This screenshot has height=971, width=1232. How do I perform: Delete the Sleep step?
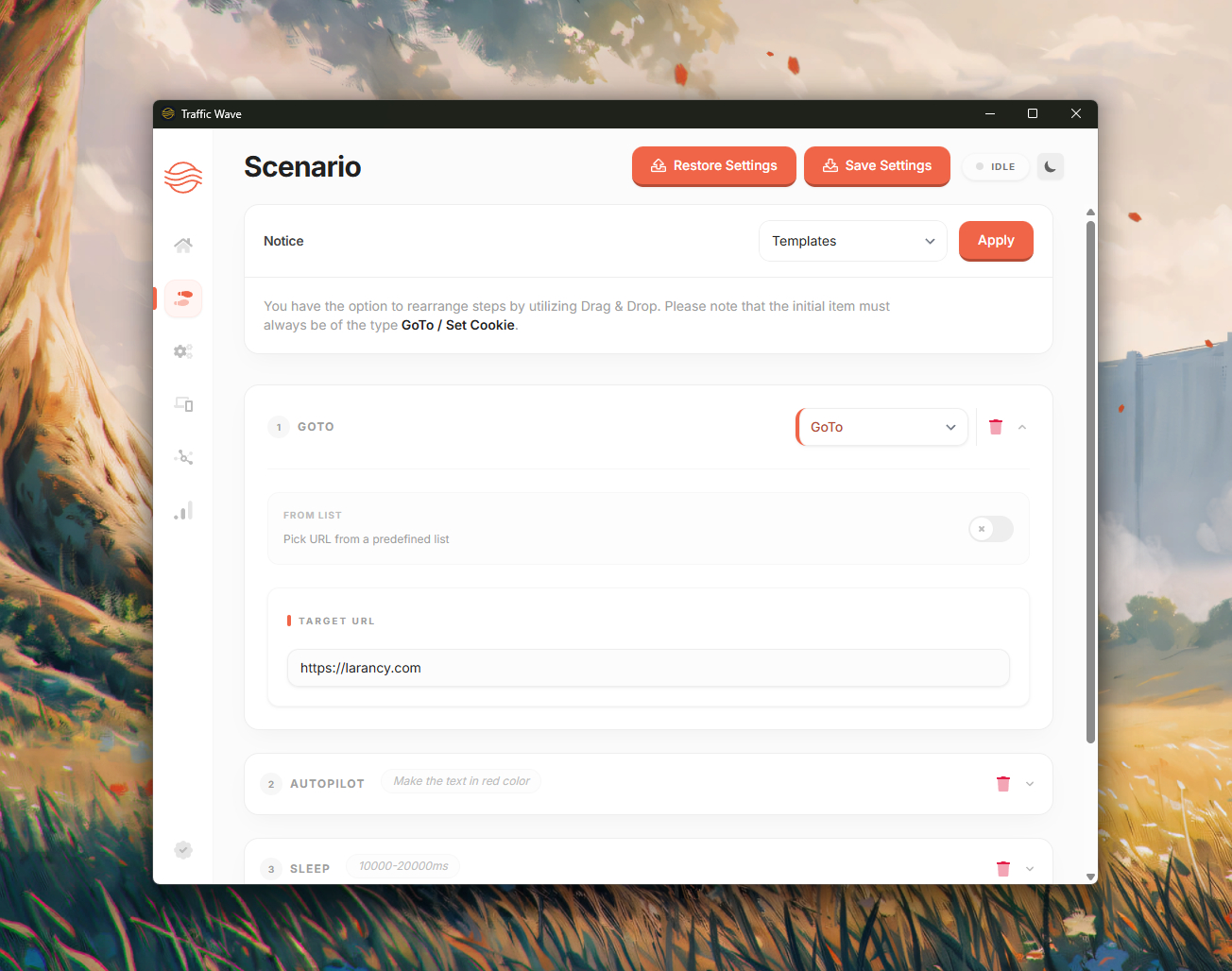click(x=1003, y=869)
